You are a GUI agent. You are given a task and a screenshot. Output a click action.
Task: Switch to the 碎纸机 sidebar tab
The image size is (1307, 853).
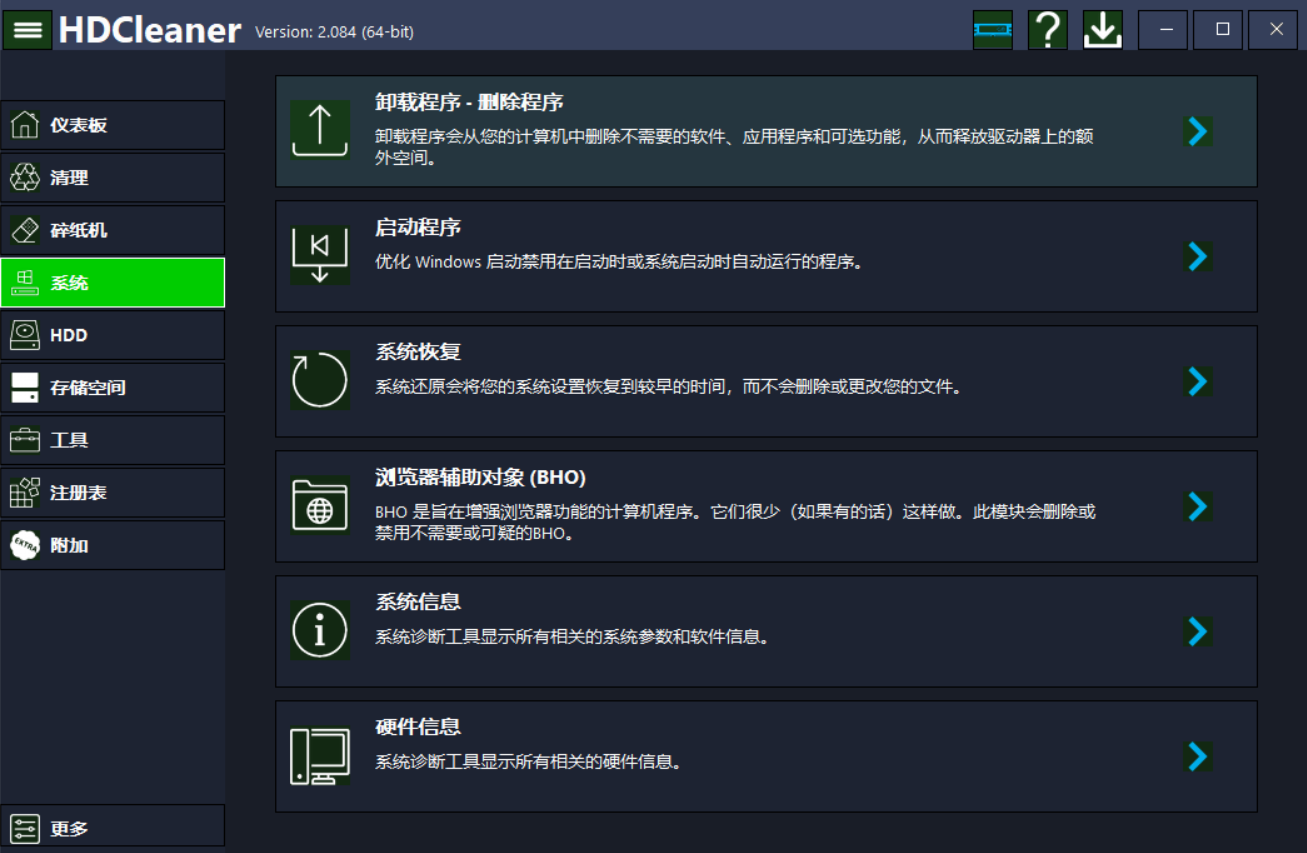[113, 230]
